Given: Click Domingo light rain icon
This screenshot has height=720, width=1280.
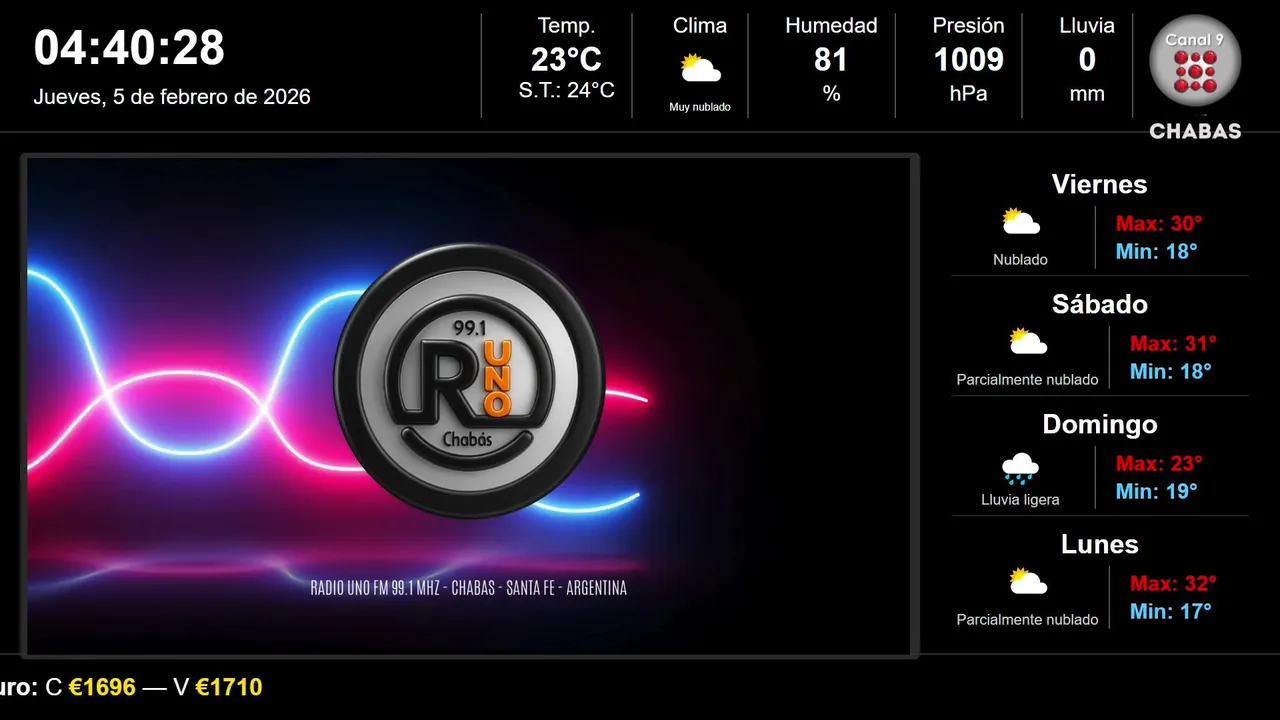Looking at the screenshot, I should pyautogui.click(x=1021, y=467).
